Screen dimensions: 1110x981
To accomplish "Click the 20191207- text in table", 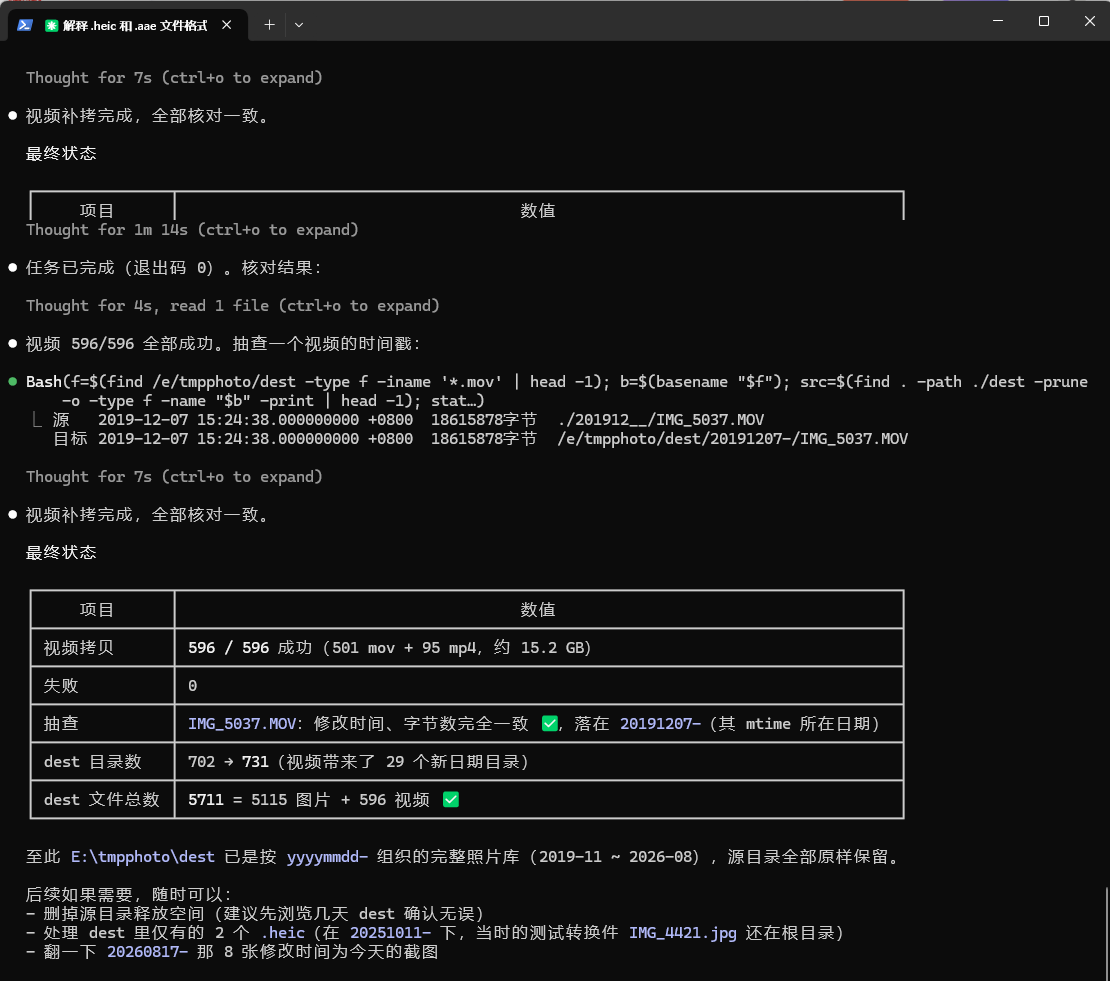I will point(660,723).
